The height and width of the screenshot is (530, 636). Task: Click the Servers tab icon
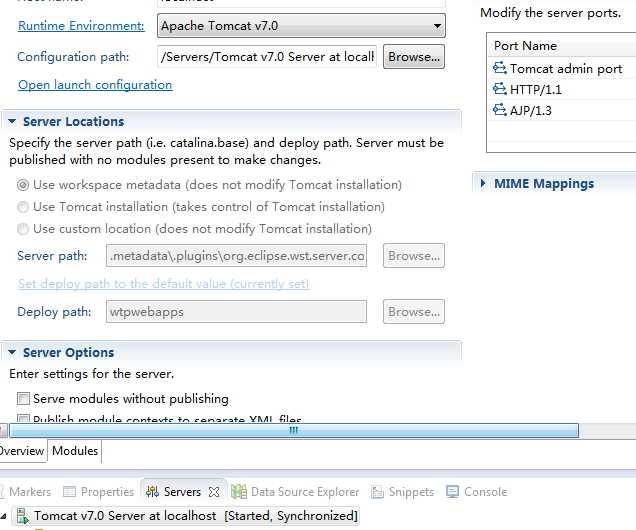click(153, 492)
